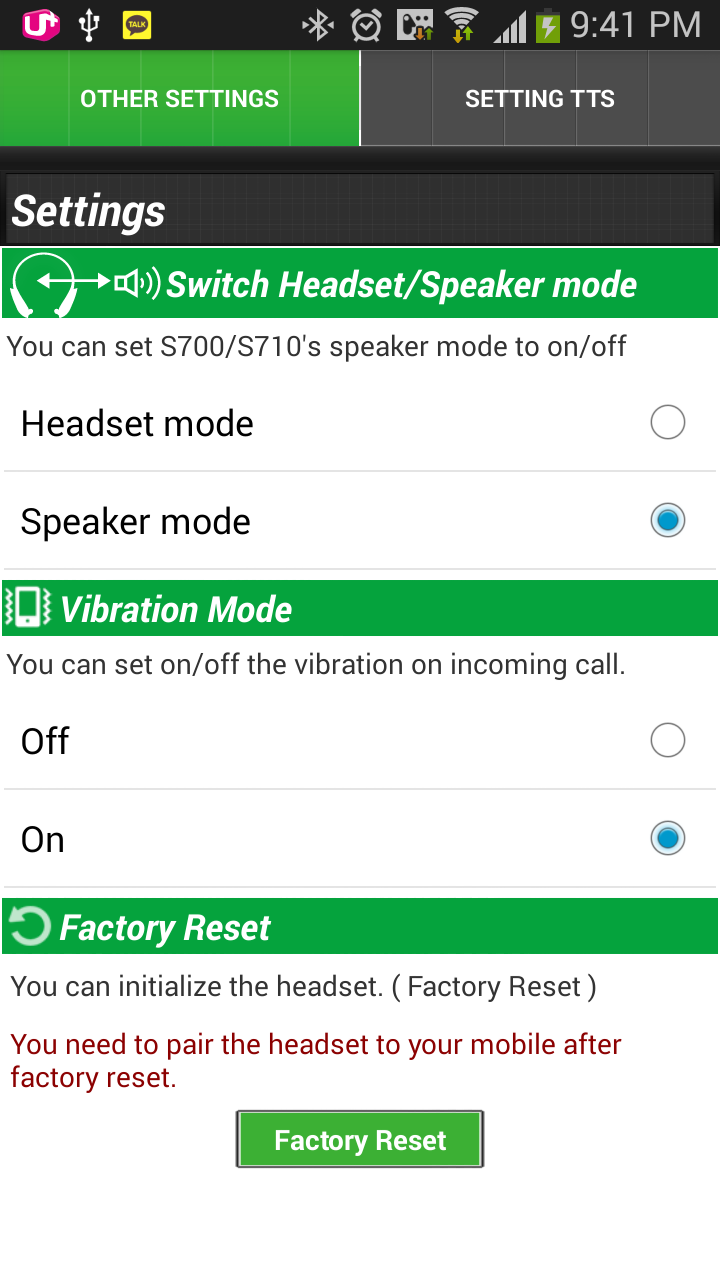Screen dimensions: 720x1280
Task: Turn vibration Off with its radio button
Action: click(667, 741)
